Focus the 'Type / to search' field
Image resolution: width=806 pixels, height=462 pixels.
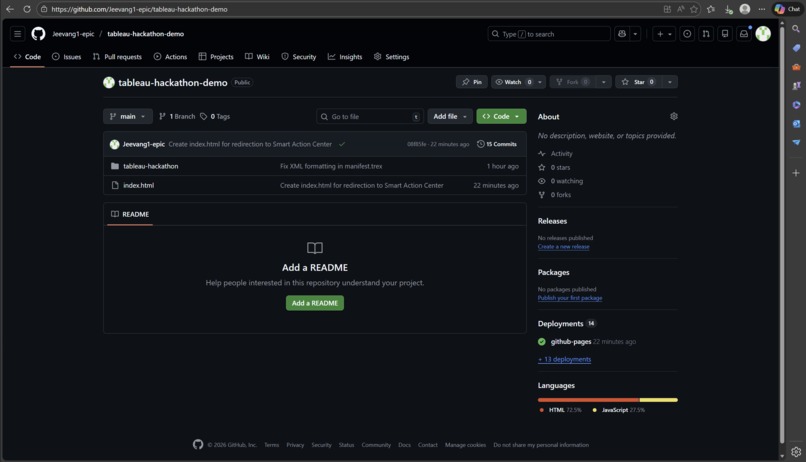[548, 34]
